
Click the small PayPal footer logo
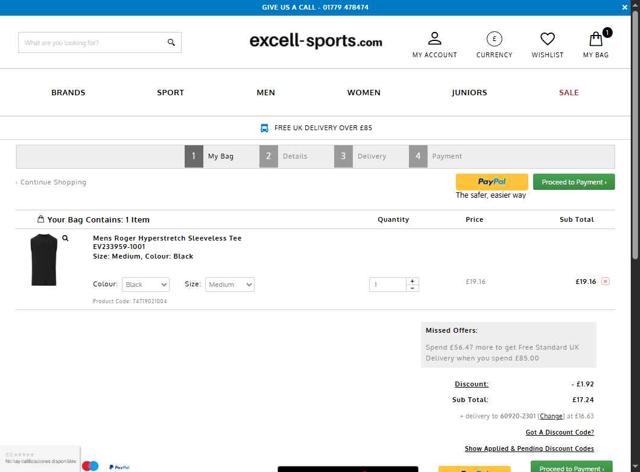point(119,467)
